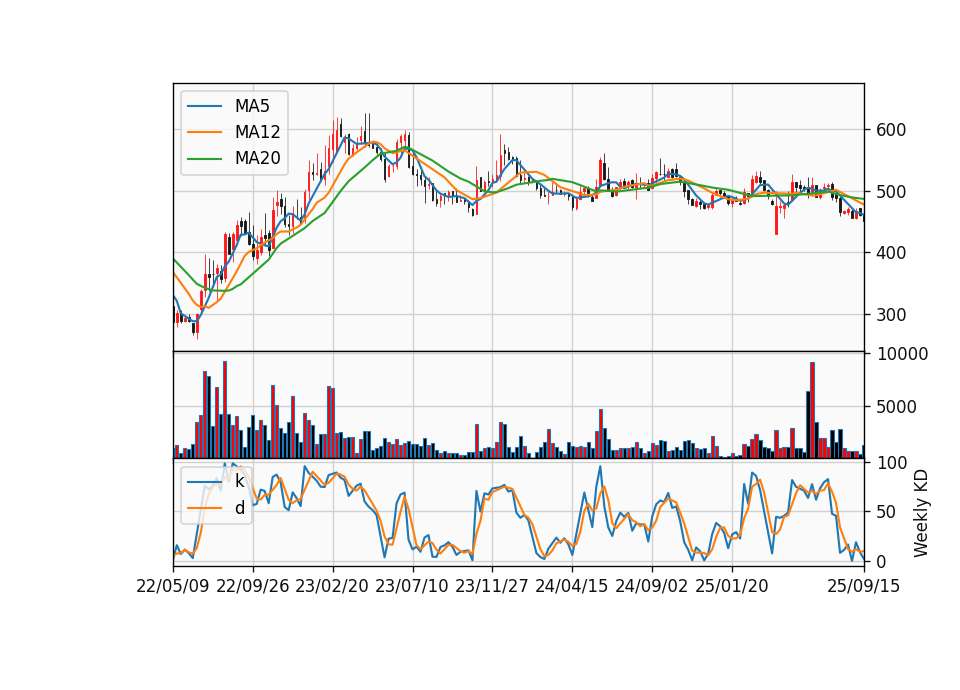960x690 pixels.
Task: Click the Weekly KD axis label
Action: [x=921, y=514]
